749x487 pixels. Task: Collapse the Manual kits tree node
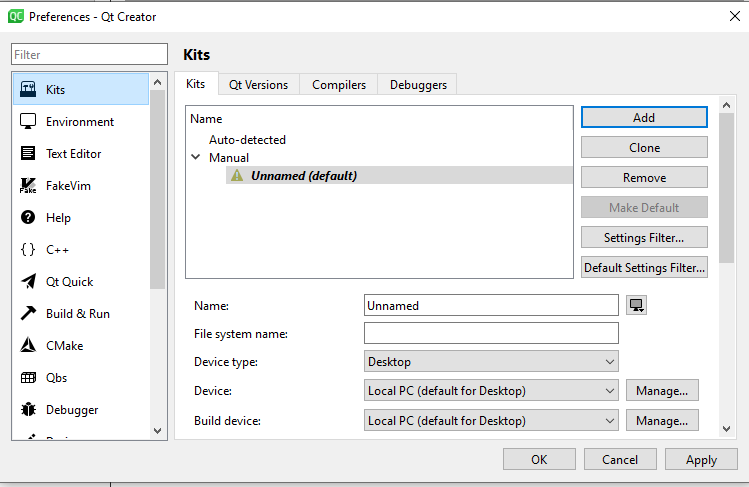pyautogui.click(x=196, y=158)
